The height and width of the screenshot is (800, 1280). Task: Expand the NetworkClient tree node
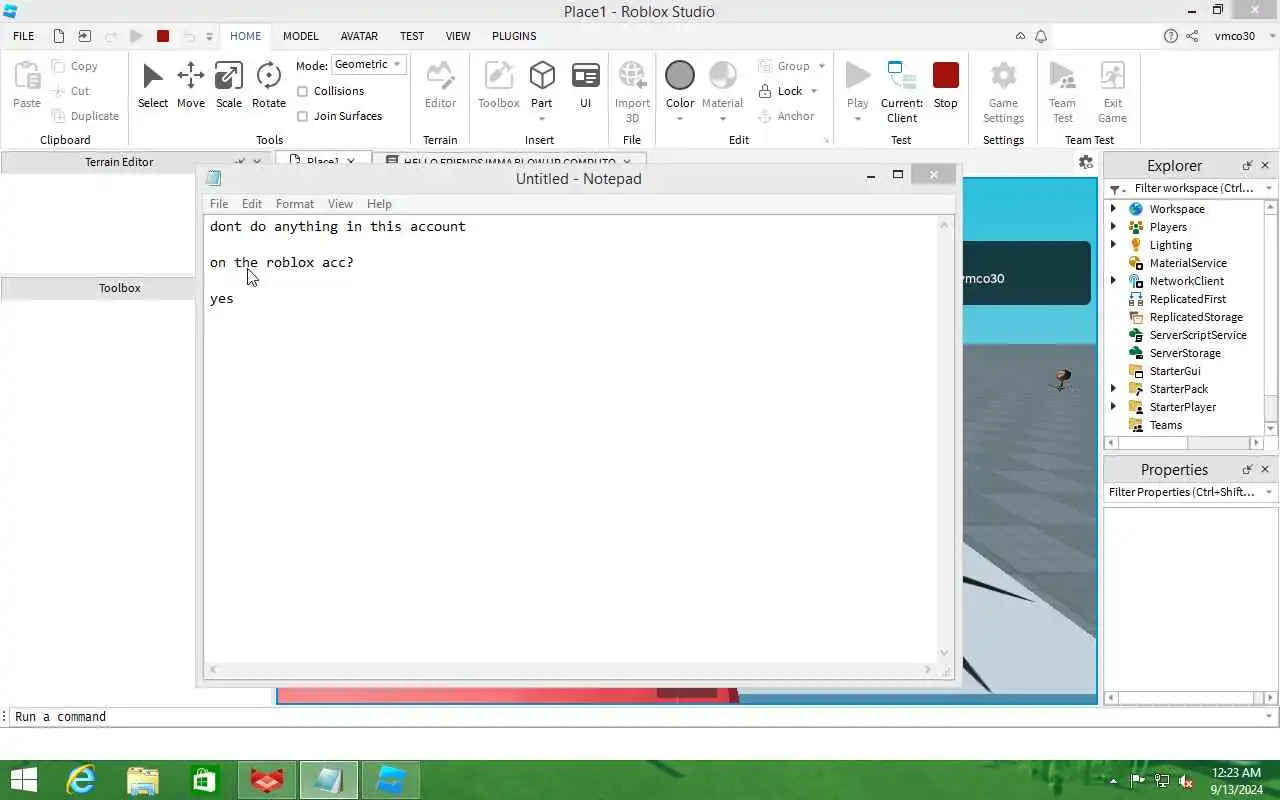coord(1113,281)
